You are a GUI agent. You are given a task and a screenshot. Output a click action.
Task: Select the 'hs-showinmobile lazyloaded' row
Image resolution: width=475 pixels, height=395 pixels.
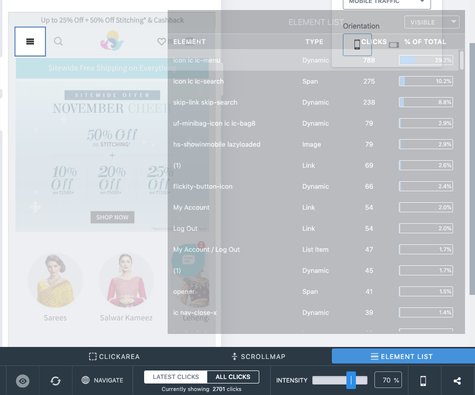[313, 144]
